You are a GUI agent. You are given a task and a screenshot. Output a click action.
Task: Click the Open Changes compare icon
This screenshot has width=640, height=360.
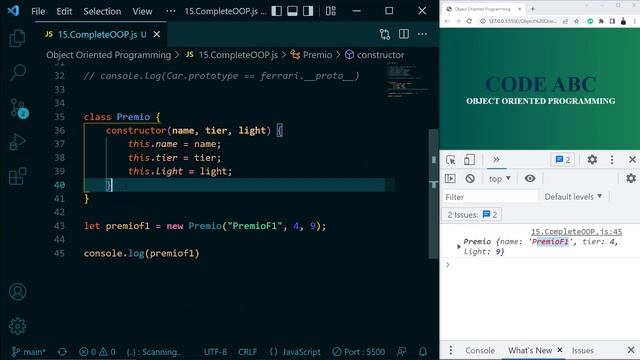pos(384,34)
